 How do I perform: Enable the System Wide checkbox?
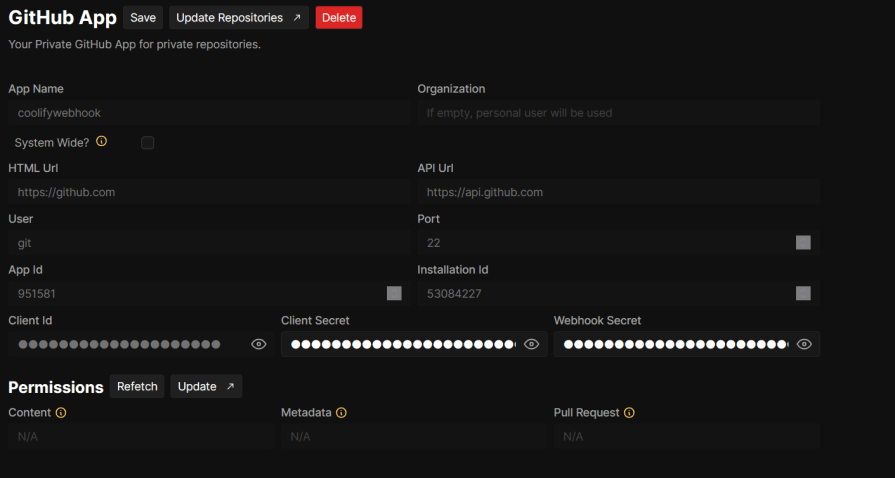click(148, 143)
